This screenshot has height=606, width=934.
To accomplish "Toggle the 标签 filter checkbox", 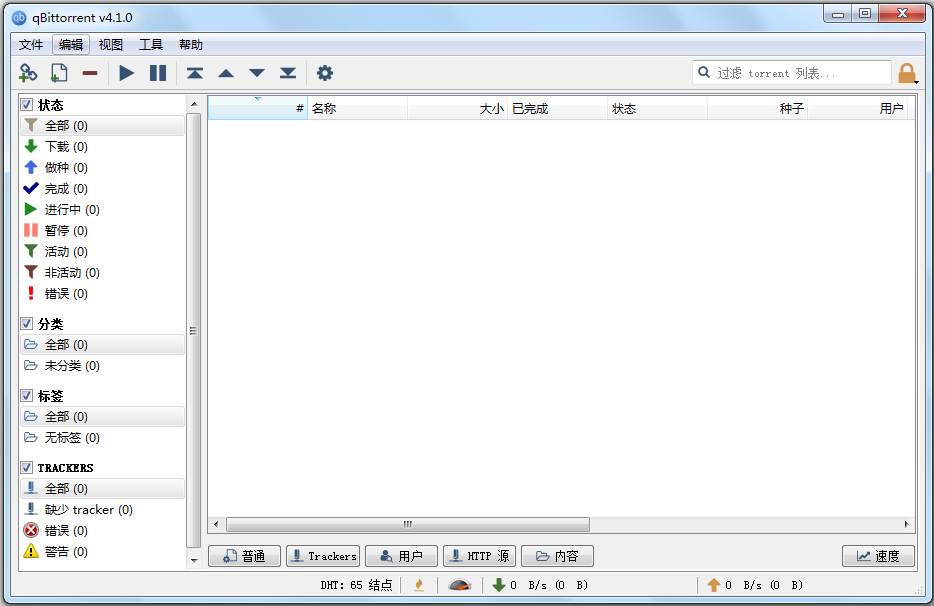I will (x=27, y=396).
